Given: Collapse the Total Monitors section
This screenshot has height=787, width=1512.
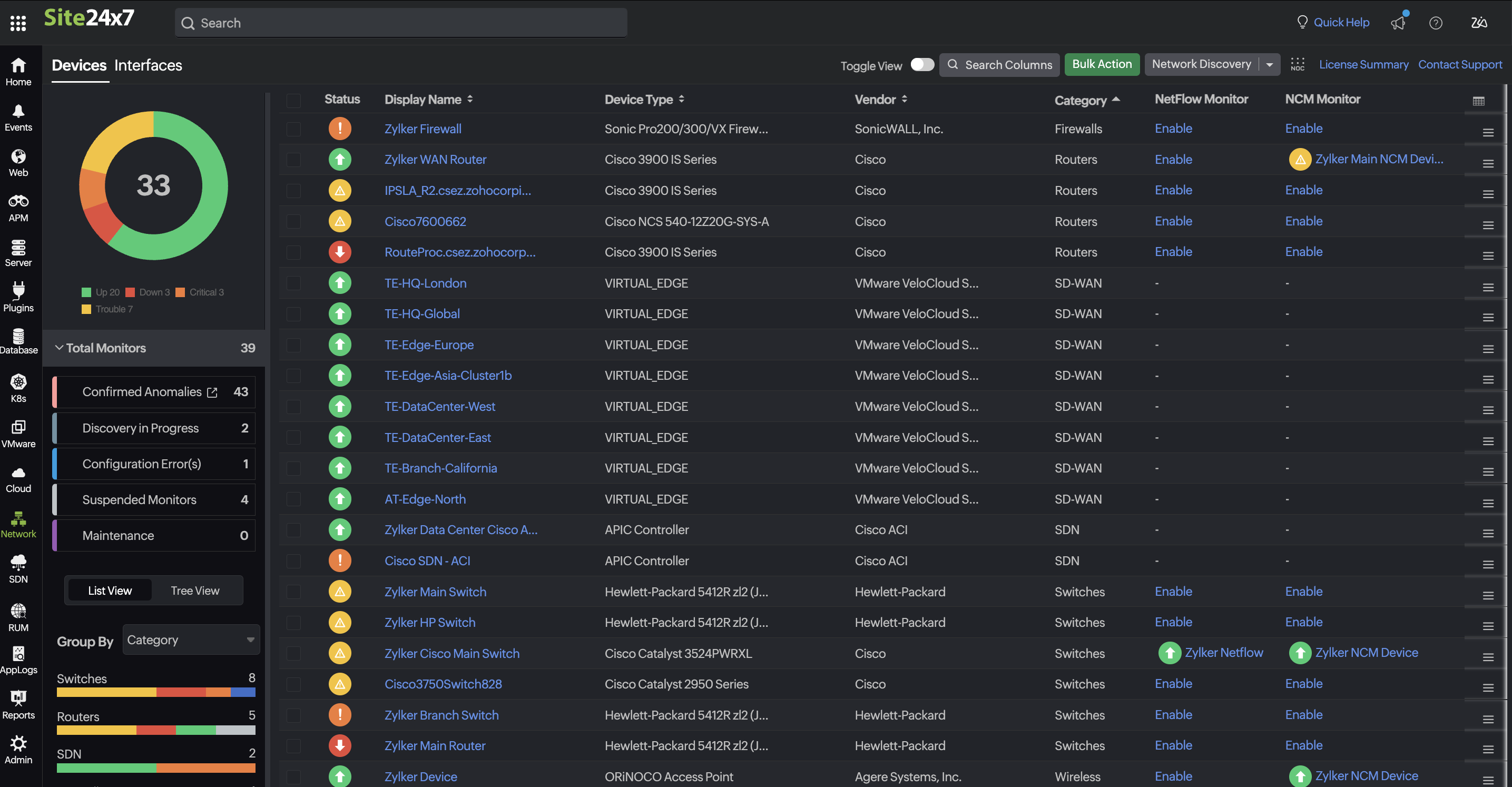Looking at the screenshot, I should click(x=60, y=348).
